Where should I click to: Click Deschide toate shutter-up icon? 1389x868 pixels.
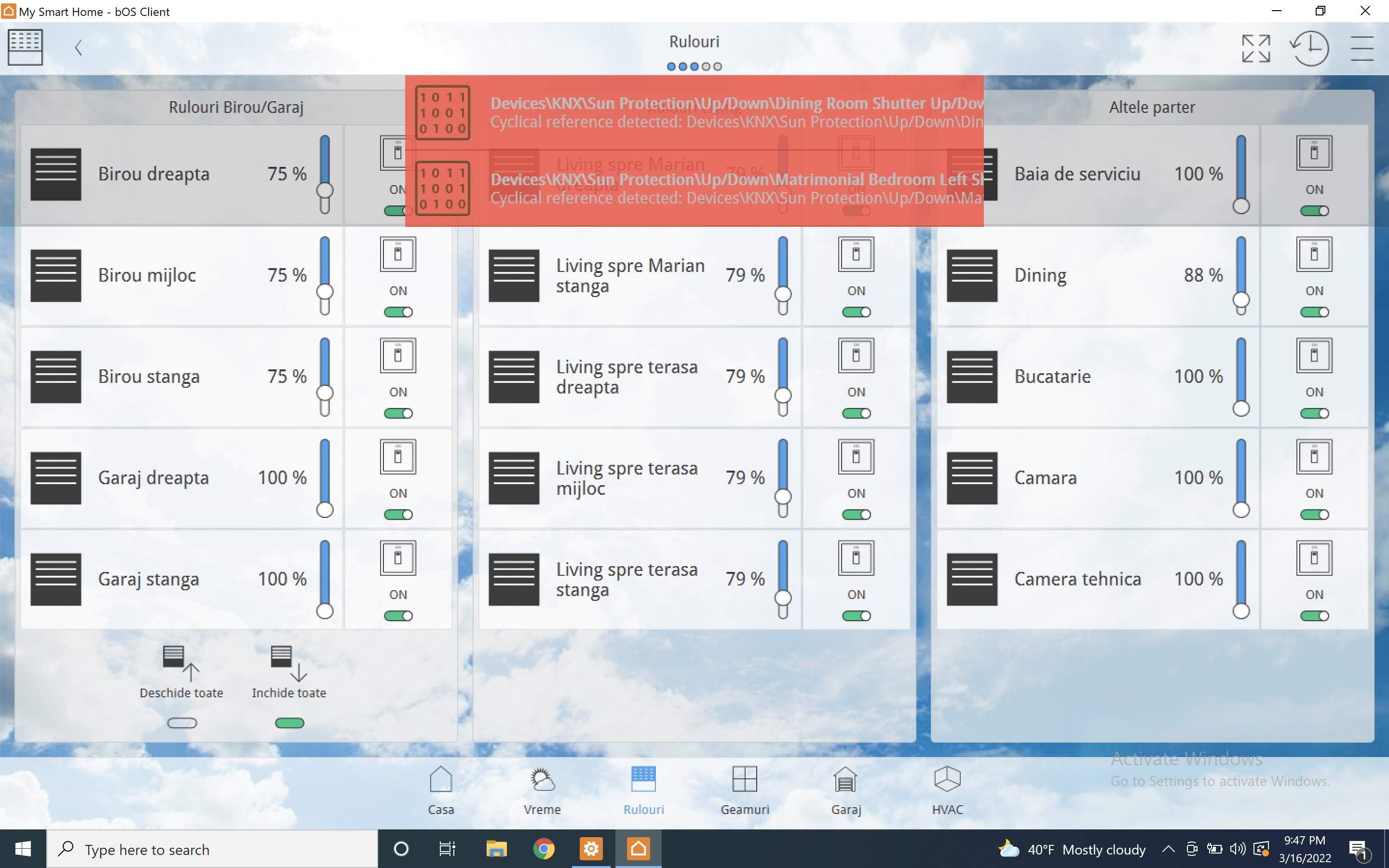[181, 664]
